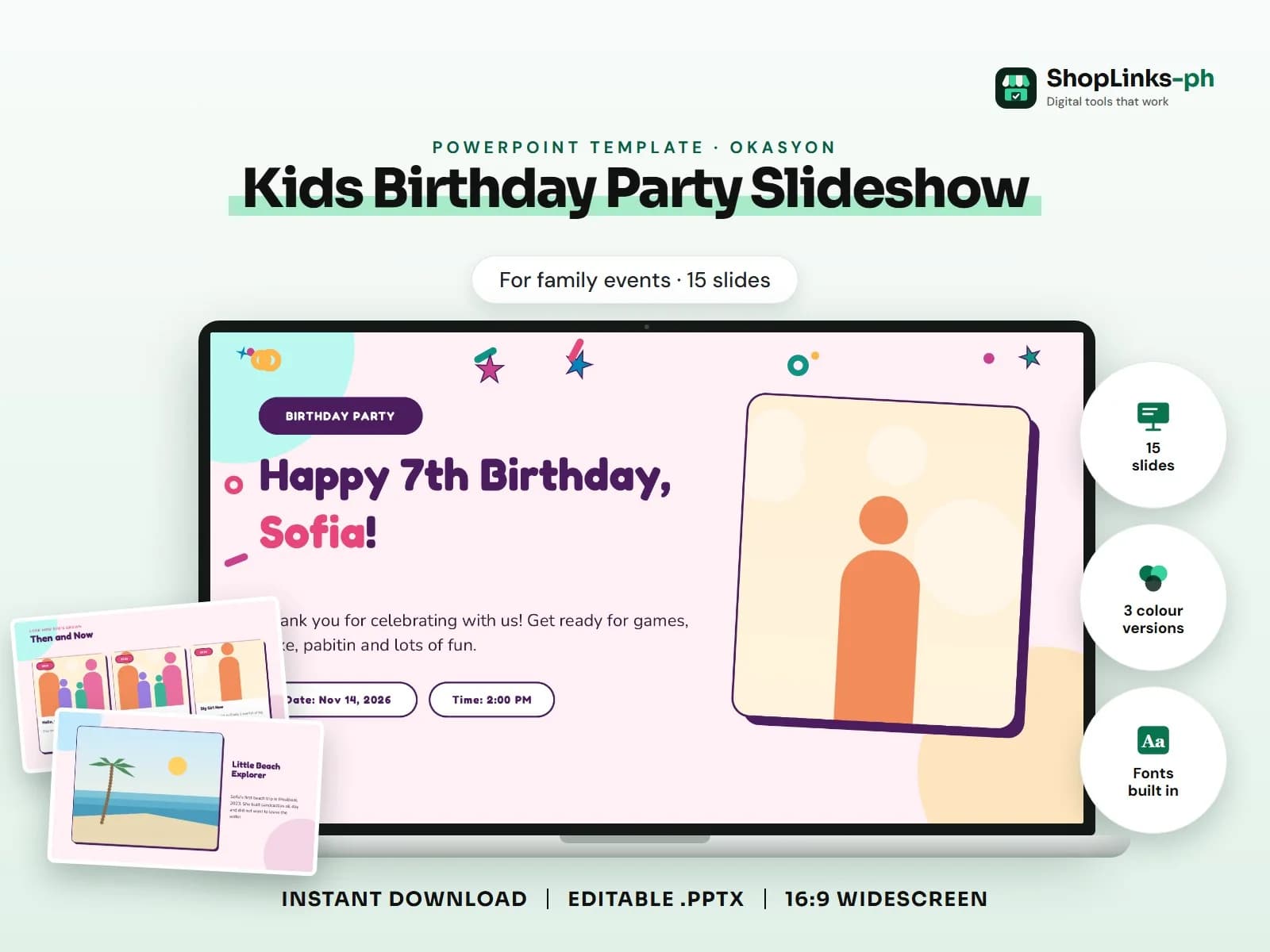Click the 16:9 WIDESCREEN text
Image resolution: width=1270 pixels, height=952 pixels.
pos(886,899)
